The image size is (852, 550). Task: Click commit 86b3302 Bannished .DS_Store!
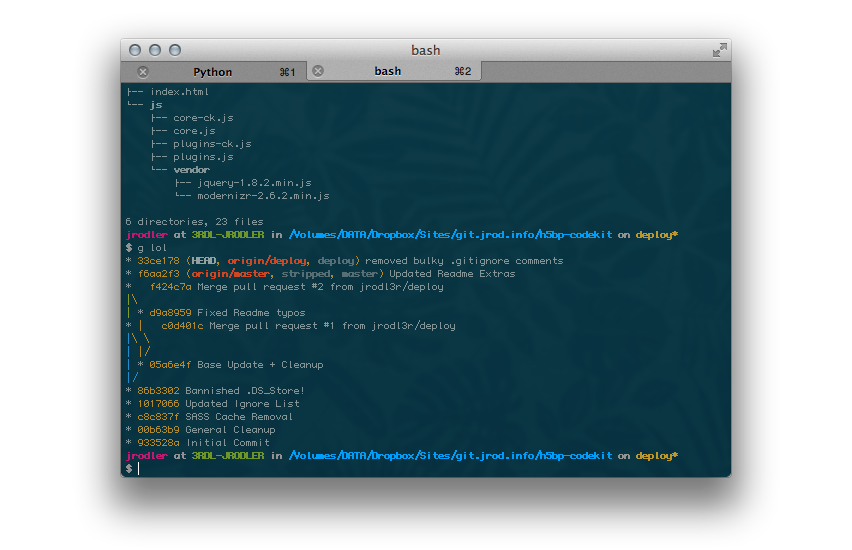[221, 391]
